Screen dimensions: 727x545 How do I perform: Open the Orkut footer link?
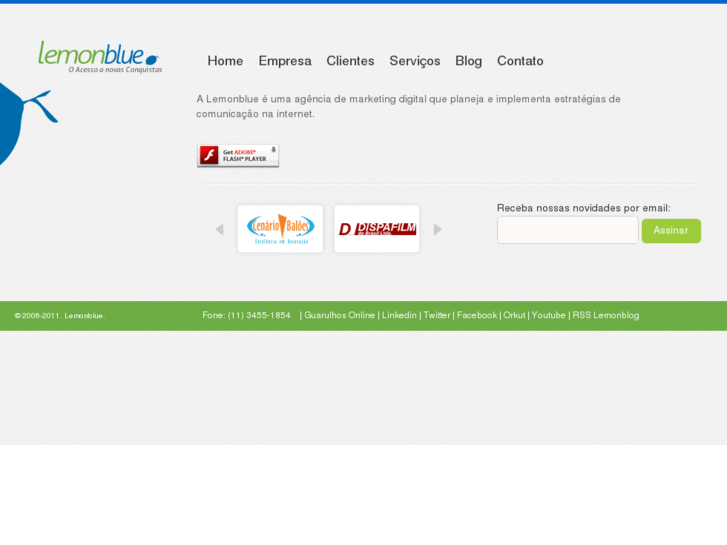point(514,315)
